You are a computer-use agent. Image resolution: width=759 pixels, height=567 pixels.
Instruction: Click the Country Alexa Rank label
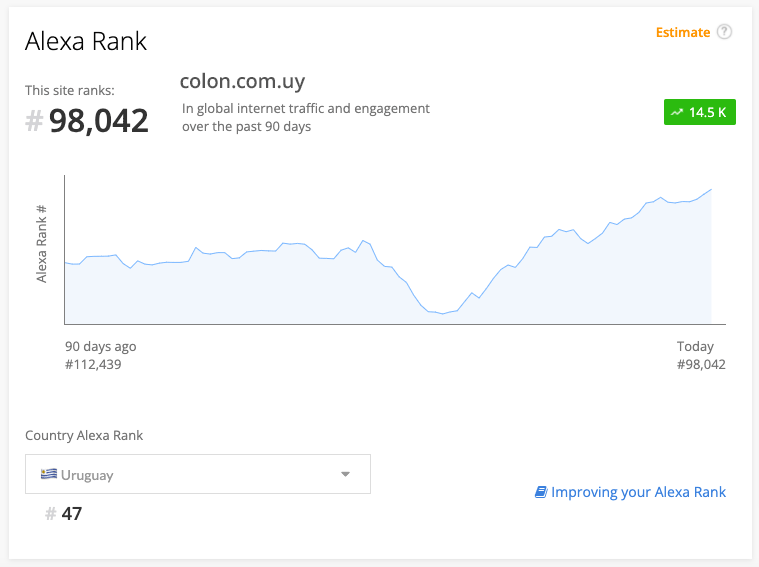coord(84,435)
